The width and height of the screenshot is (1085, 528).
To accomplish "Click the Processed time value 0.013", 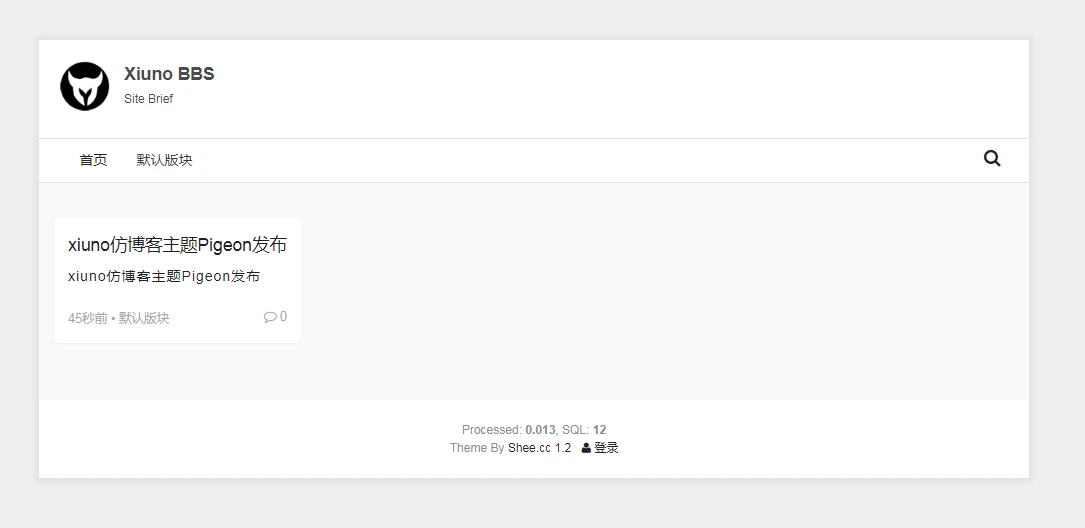I will (x=540, y=430).
